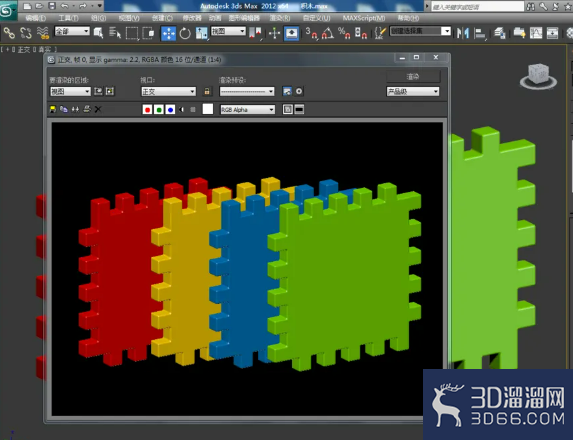Open the Area to Render dropdown
The height and width of the screenshot is (440, 573).
click(x=70, y=91)
